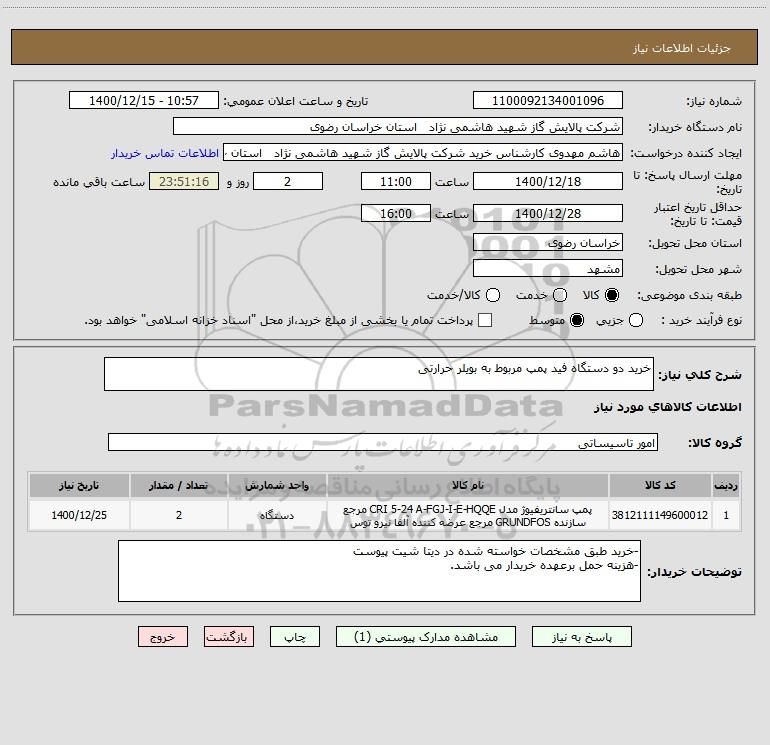The image size is (770, 745).
Task: Click the ردیف column header
Action: coord(726,485)
